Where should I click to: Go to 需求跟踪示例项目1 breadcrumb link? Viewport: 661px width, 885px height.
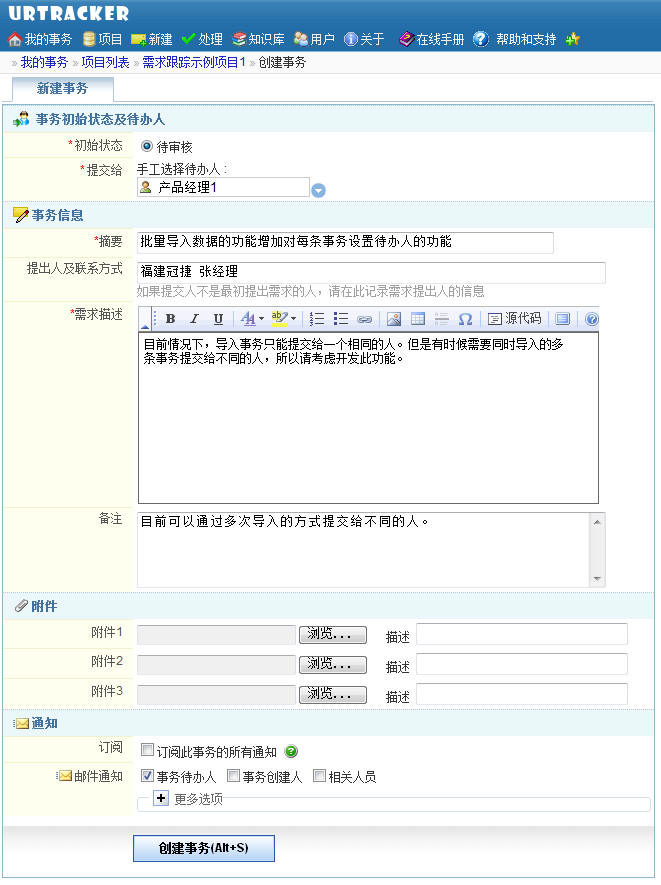tap(194, 62)
